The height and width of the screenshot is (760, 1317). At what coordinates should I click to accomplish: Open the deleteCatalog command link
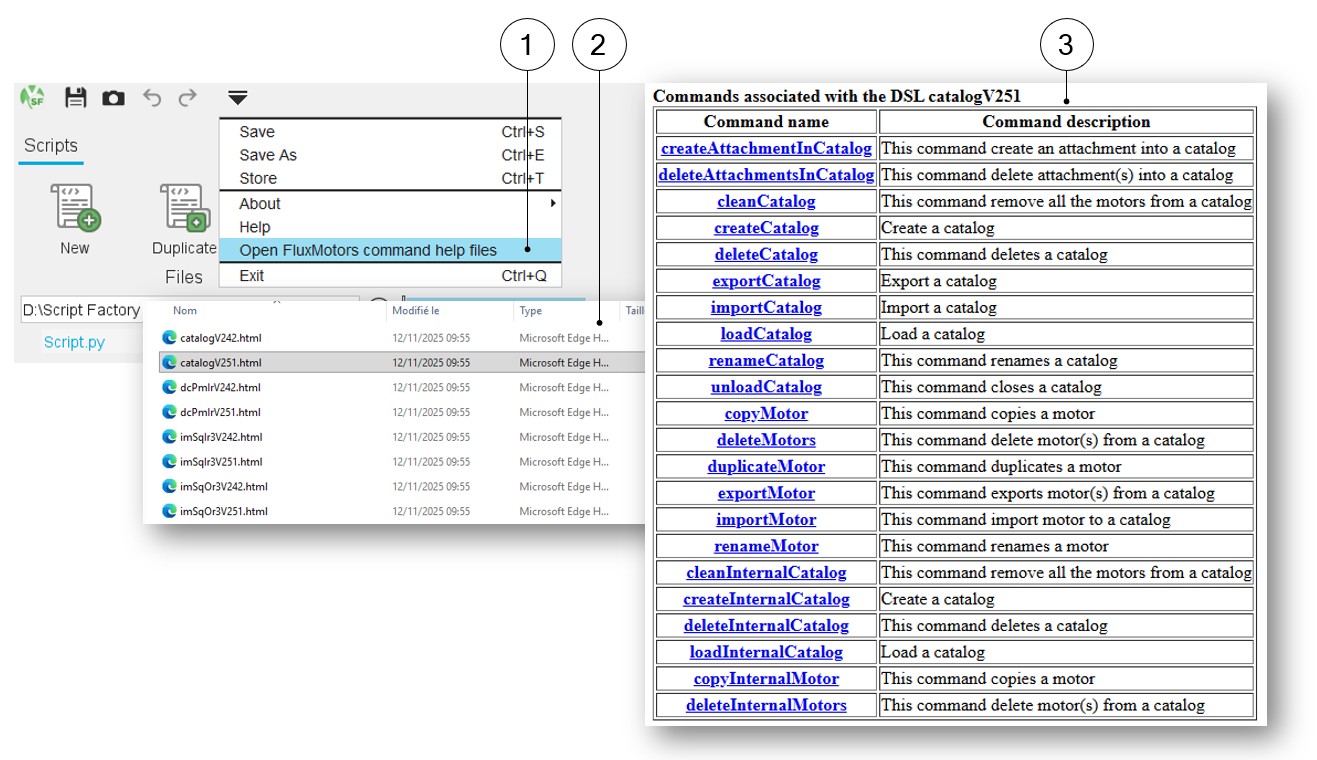pos(766,254)
